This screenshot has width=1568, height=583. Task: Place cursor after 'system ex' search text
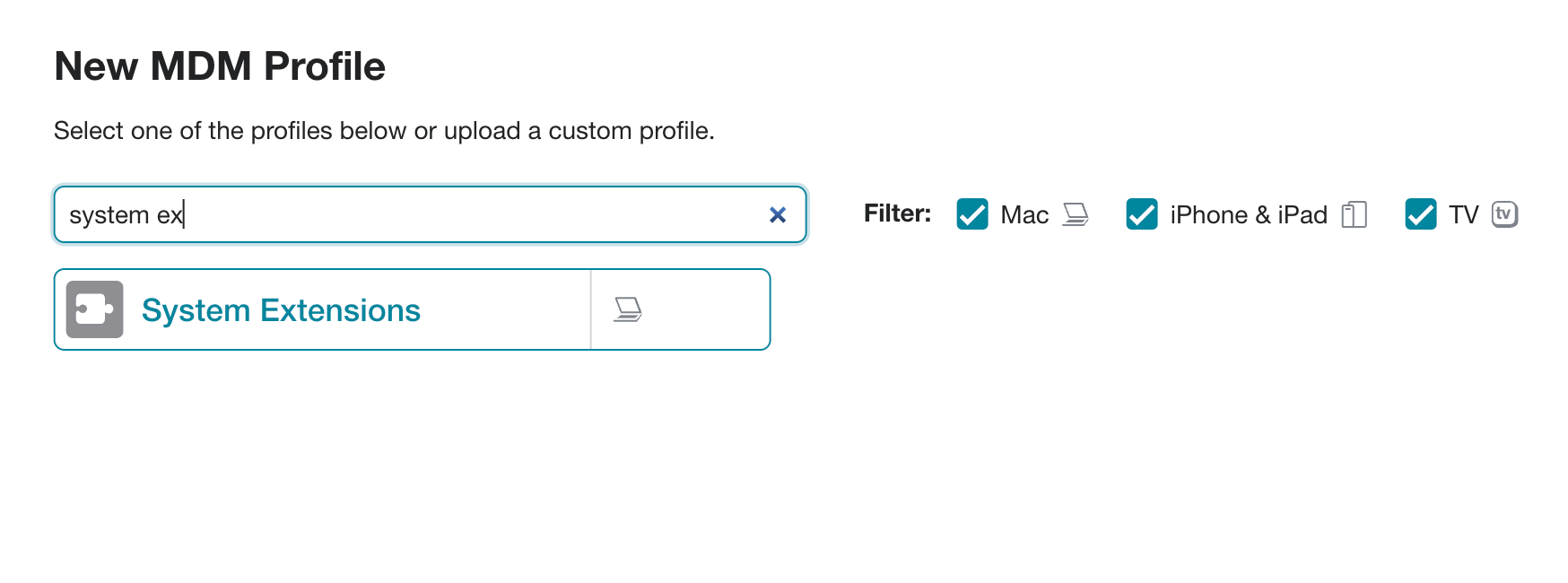[184, 215]
